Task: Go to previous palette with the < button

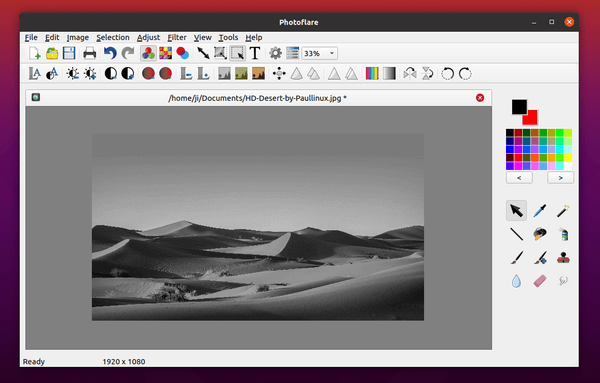Action: (519, 178)
